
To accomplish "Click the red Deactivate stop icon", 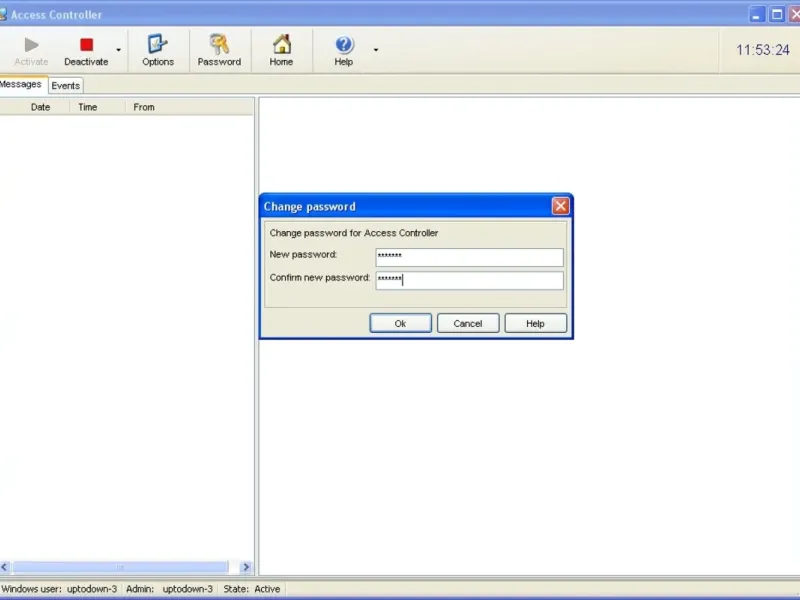I will pos(87,45).
